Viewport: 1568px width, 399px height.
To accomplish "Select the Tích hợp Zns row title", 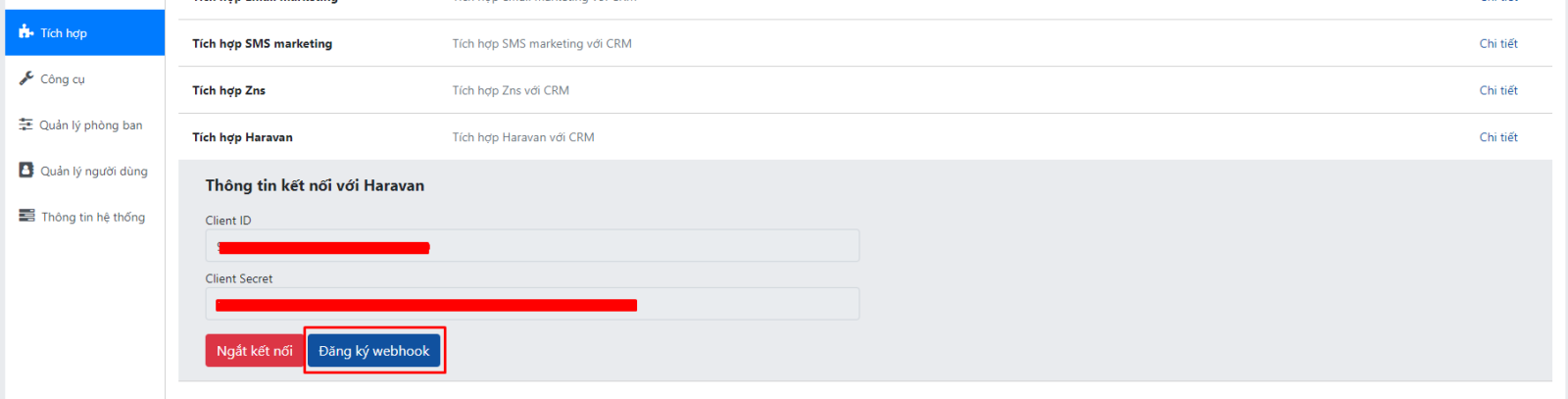I will point(228,90).
